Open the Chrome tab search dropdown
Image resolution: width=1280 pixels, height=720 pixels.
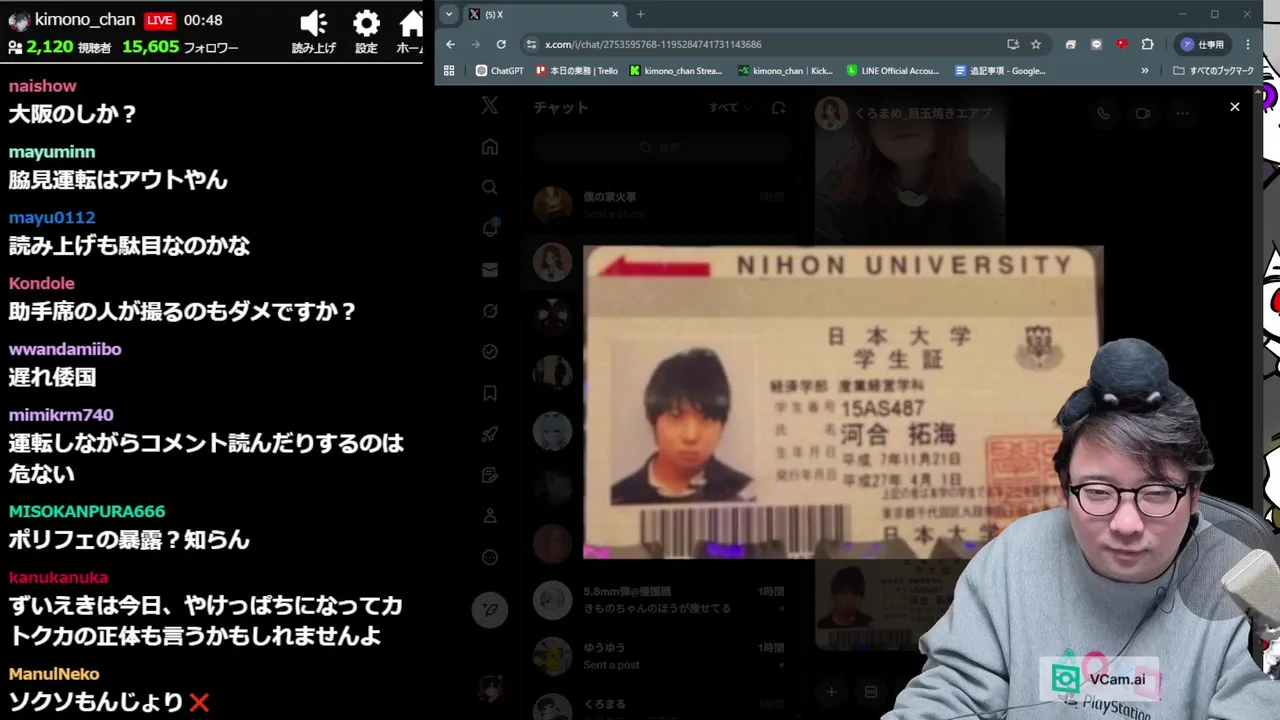point(449,14)
